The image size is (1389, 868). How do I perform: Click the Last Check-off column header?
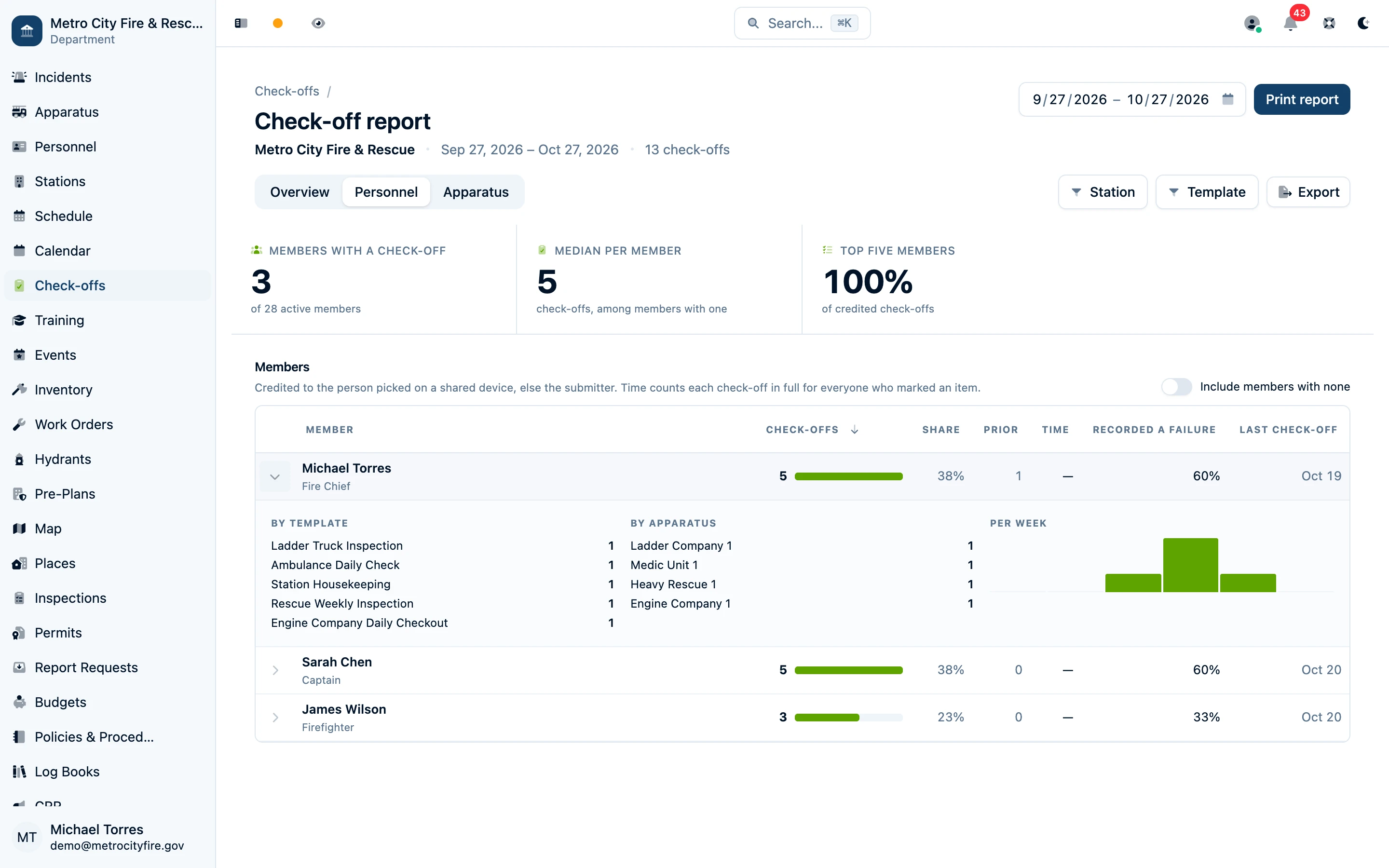coord(1289,429)
